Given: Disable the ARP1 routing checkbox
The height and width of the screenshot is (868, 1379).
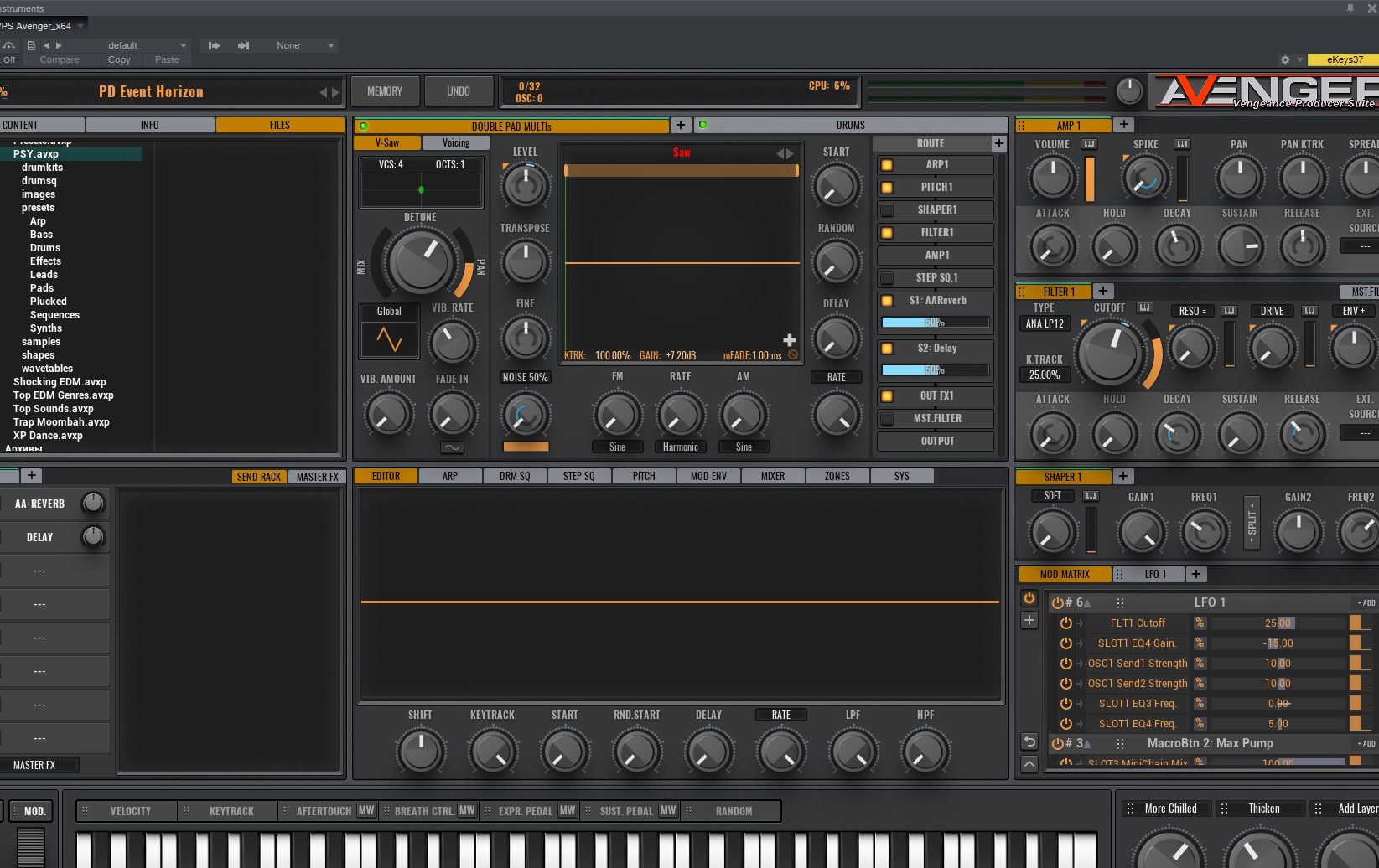Looking at the screenshot, I should [887, 165].
